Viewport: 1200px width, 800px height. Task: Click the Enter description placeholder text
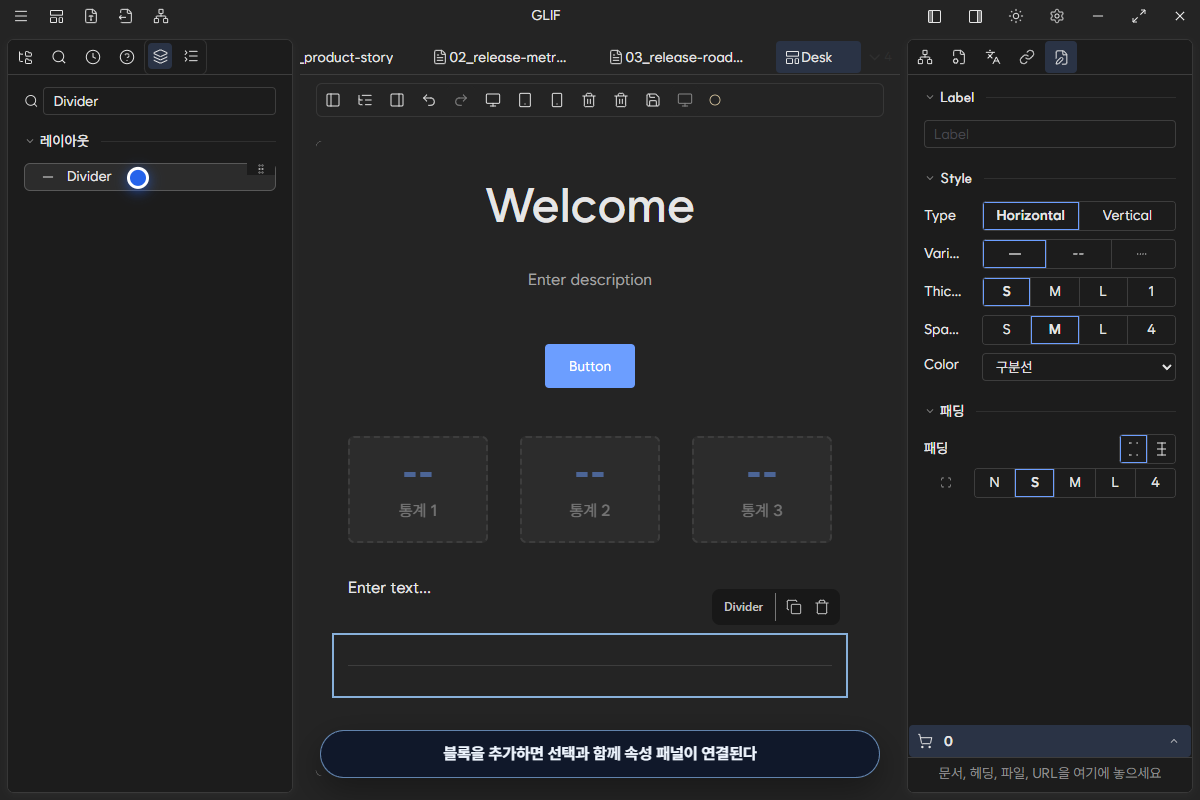(590, 280)
